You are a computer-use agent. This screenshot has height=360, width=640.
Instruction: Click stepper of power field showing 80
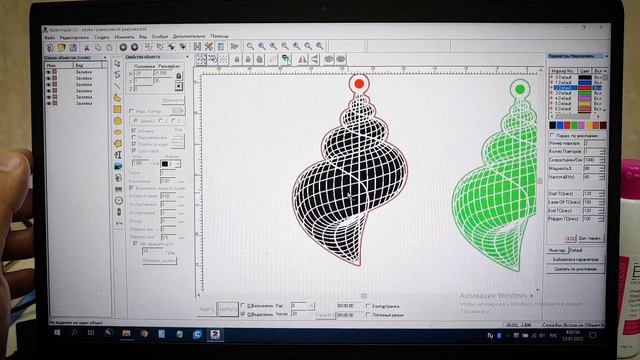point(602,169)
